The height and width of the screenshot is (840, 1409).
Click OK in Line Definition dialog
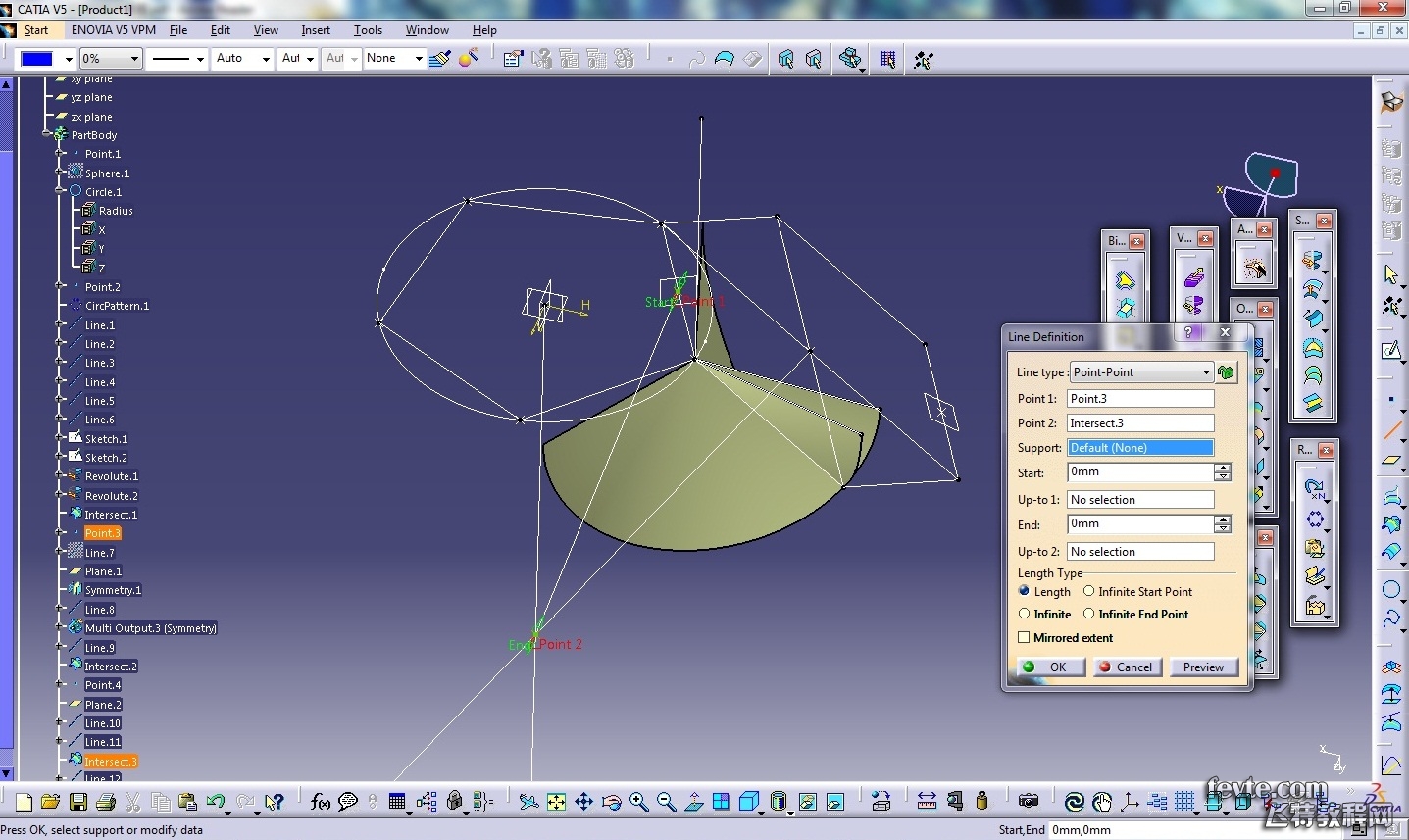(x=1051, y=667)
